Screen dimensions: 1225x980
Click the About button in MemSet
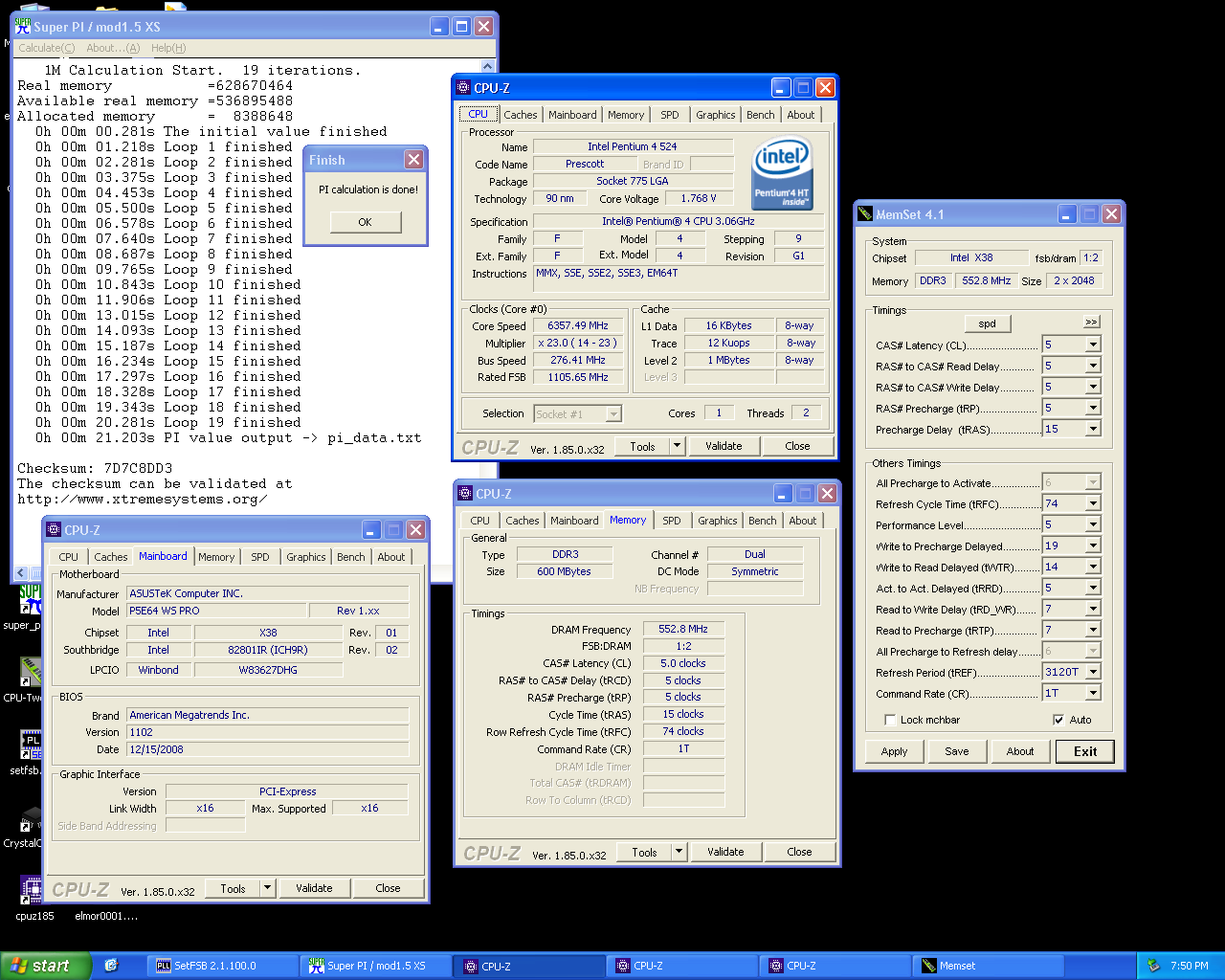coord(1020,751)
